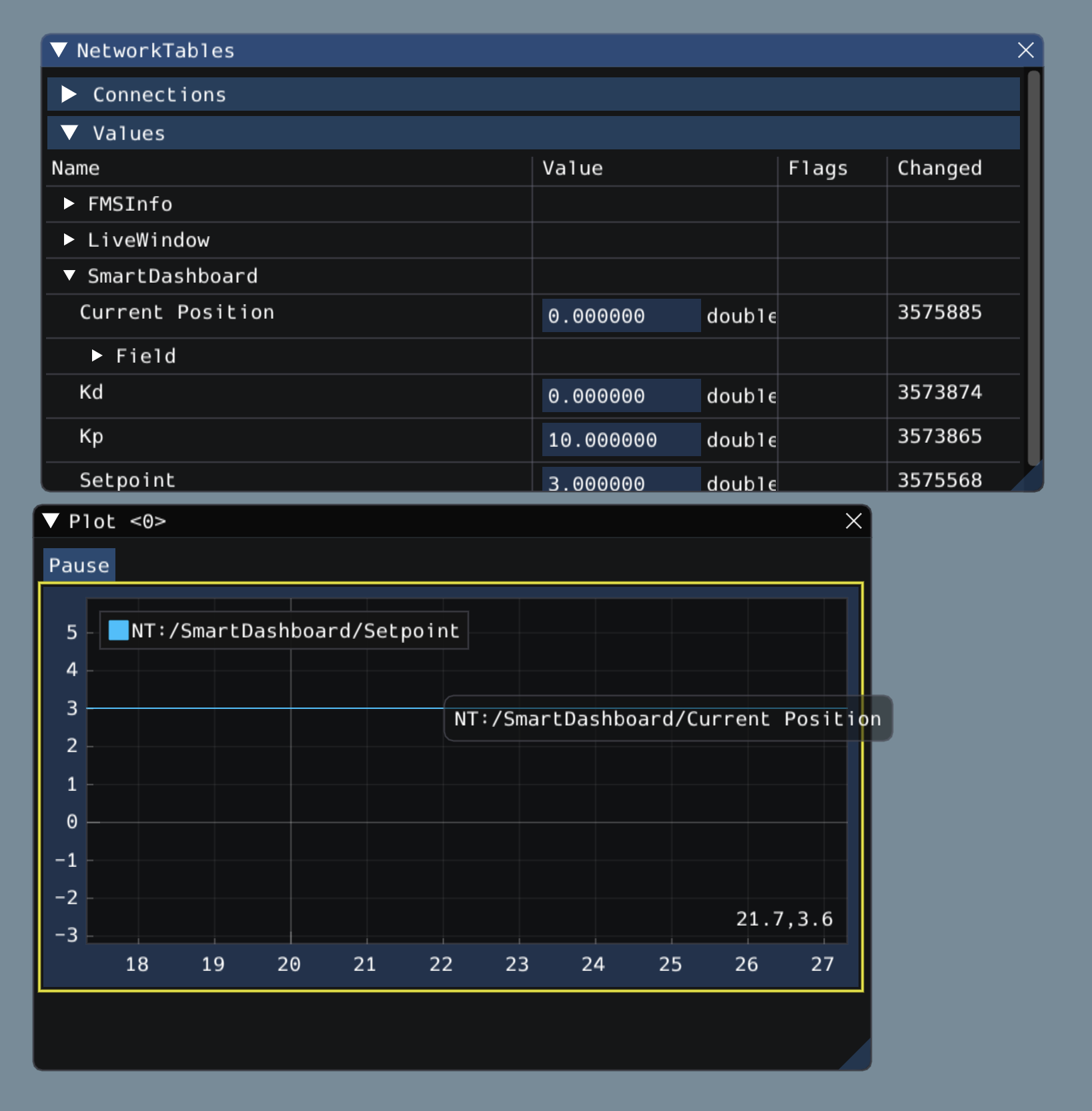Image resolution: width=1092 pixels, height=1111 pixels.
Task: Pause the plot updates
Action: (79, 566)
